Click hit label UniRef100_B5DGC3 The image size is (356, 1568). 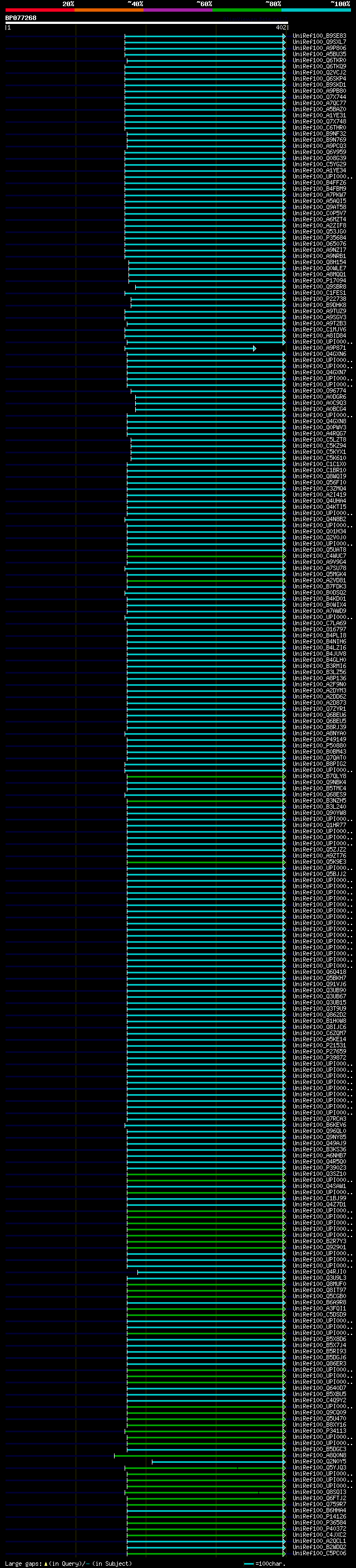coord(319,1450)
